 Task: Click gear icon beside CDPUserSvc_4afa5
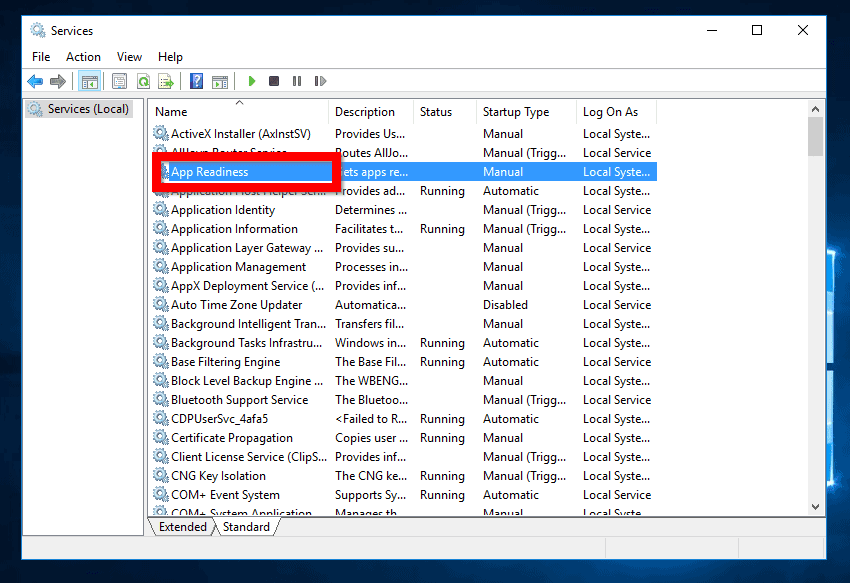pyautogui.click(x=160, y=418)
